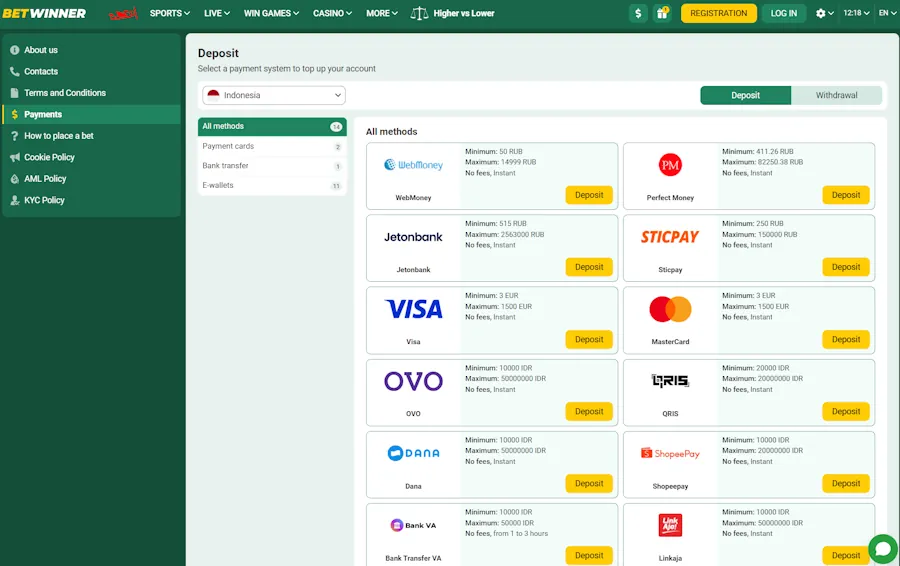900x566 pixels.
Task: Click the KYC Policy sidebar link
Action: pyautogui.click(x=44, y=200)
